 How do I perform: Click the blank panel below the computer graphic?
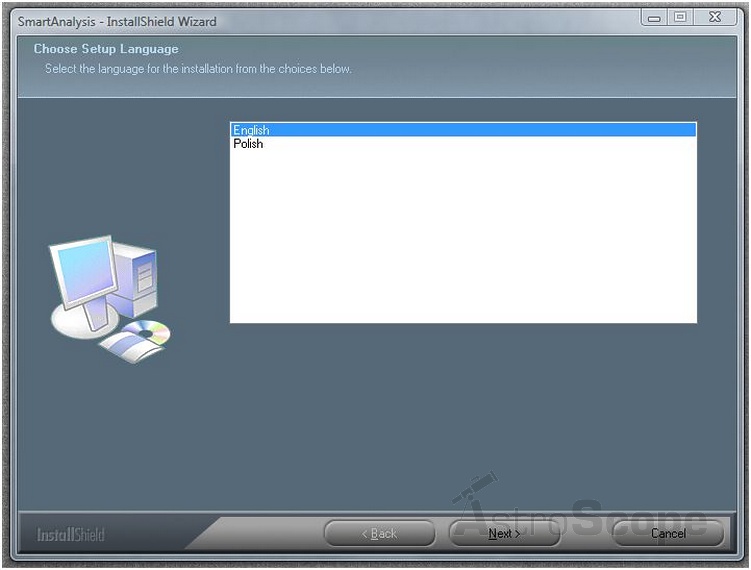[110, 430]
